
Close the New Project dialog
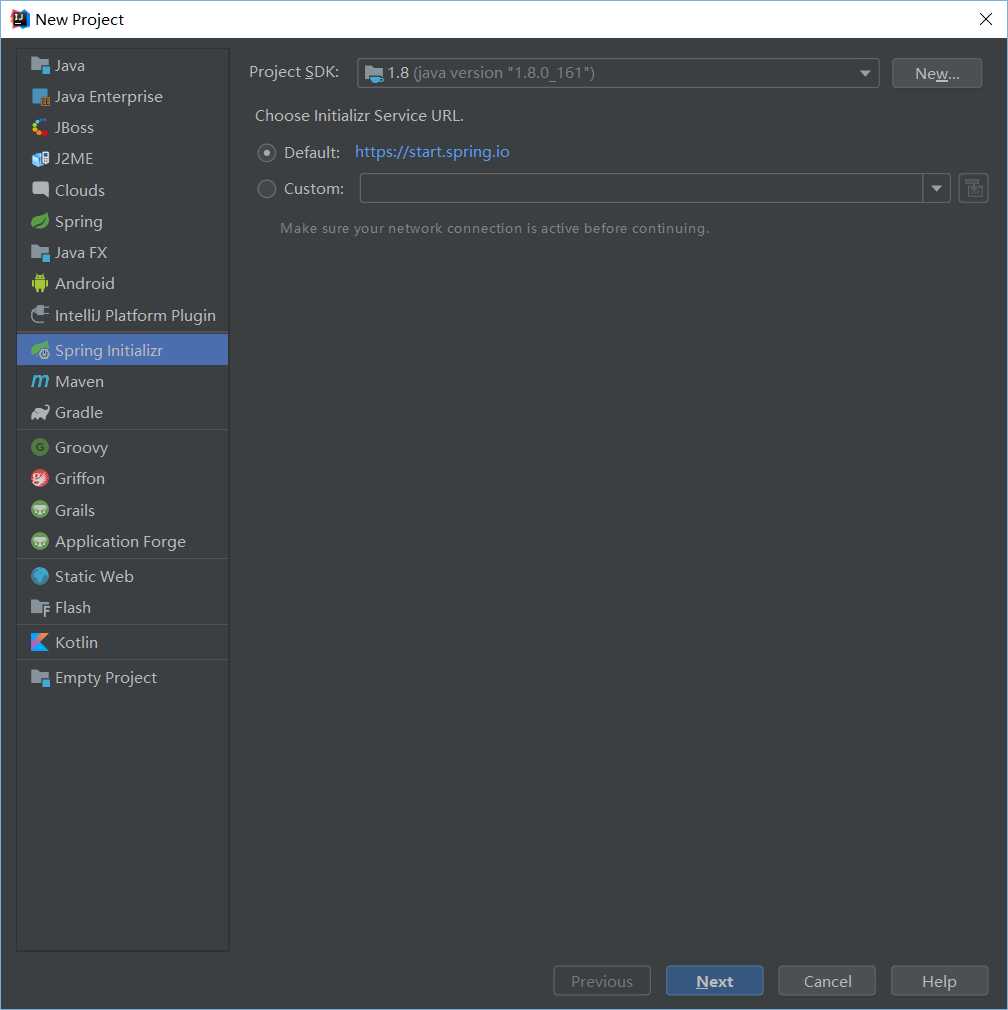point(985,19)
